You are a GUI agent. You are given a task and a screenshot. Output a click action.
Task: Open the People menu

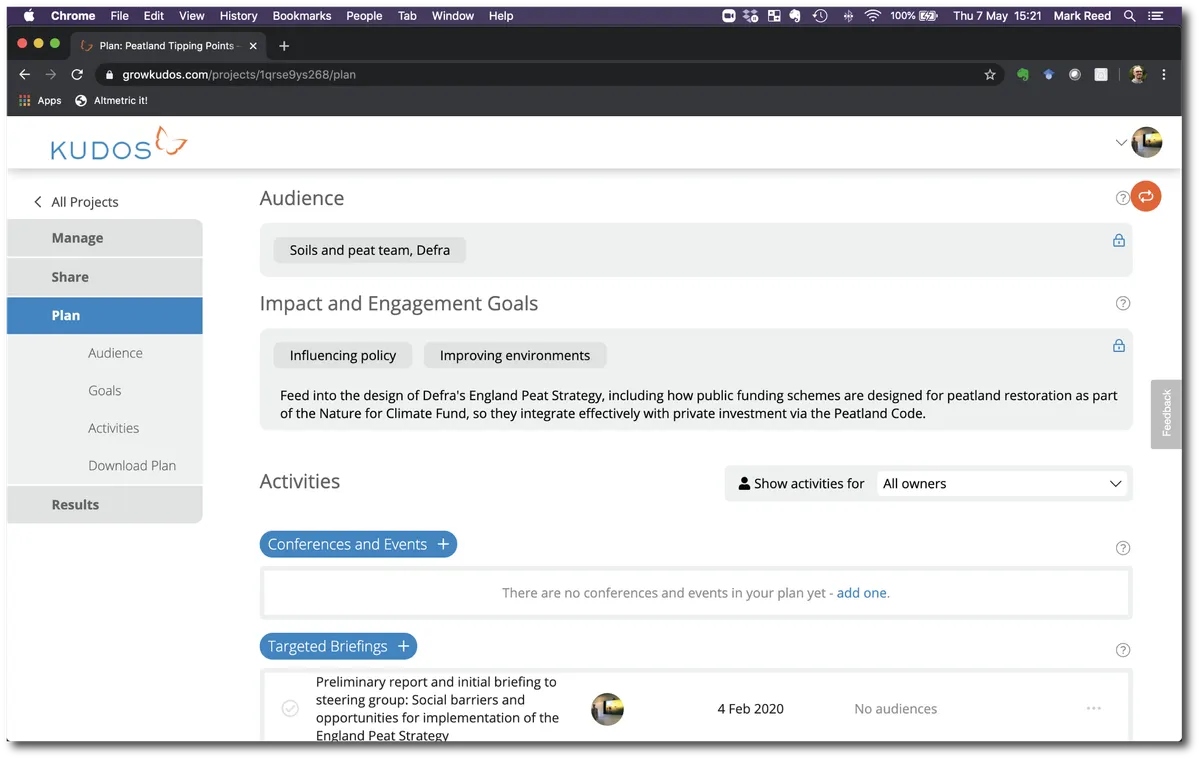364,16
